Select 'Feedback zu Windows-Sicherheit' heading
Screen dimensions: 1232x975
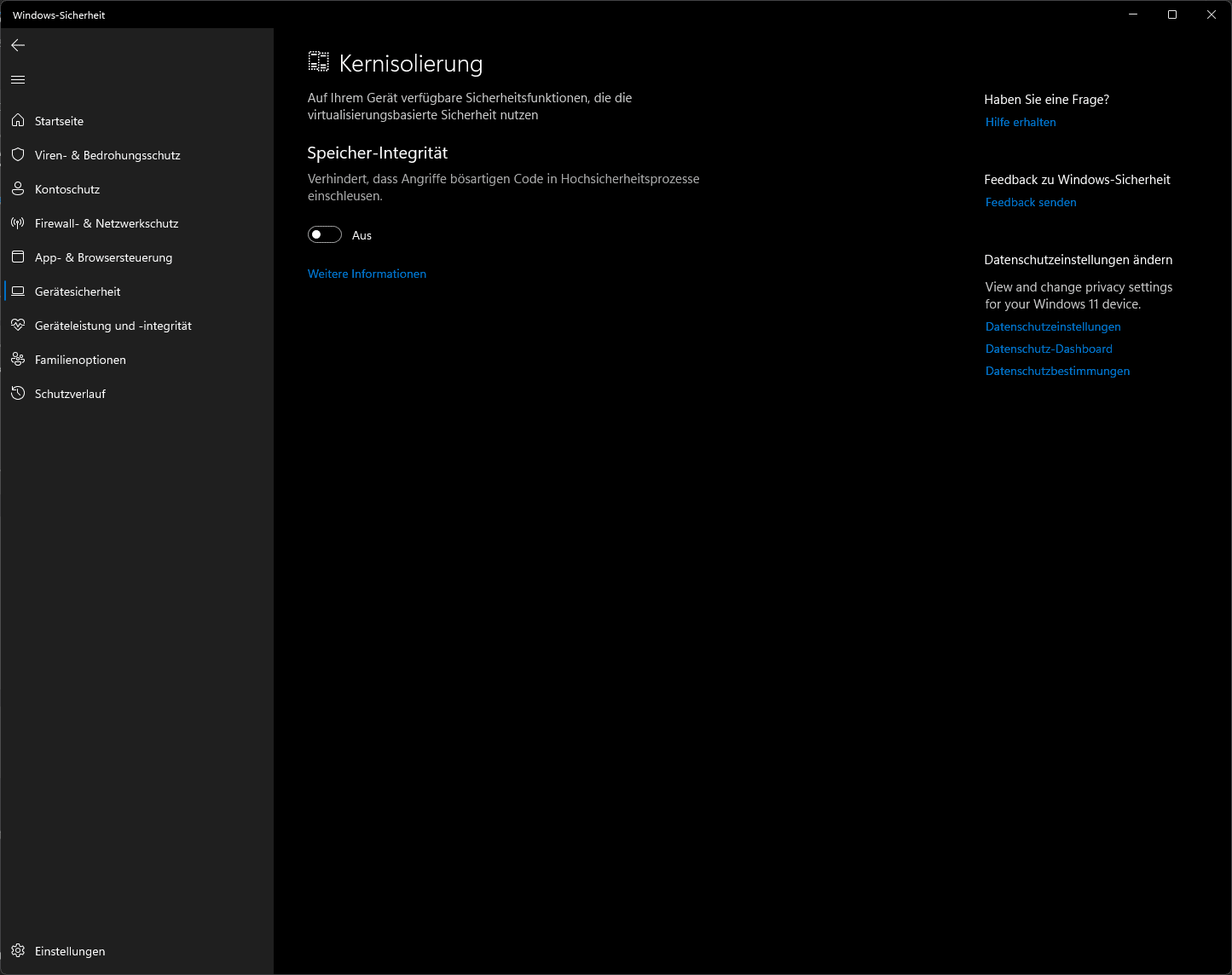(1077, 180)
